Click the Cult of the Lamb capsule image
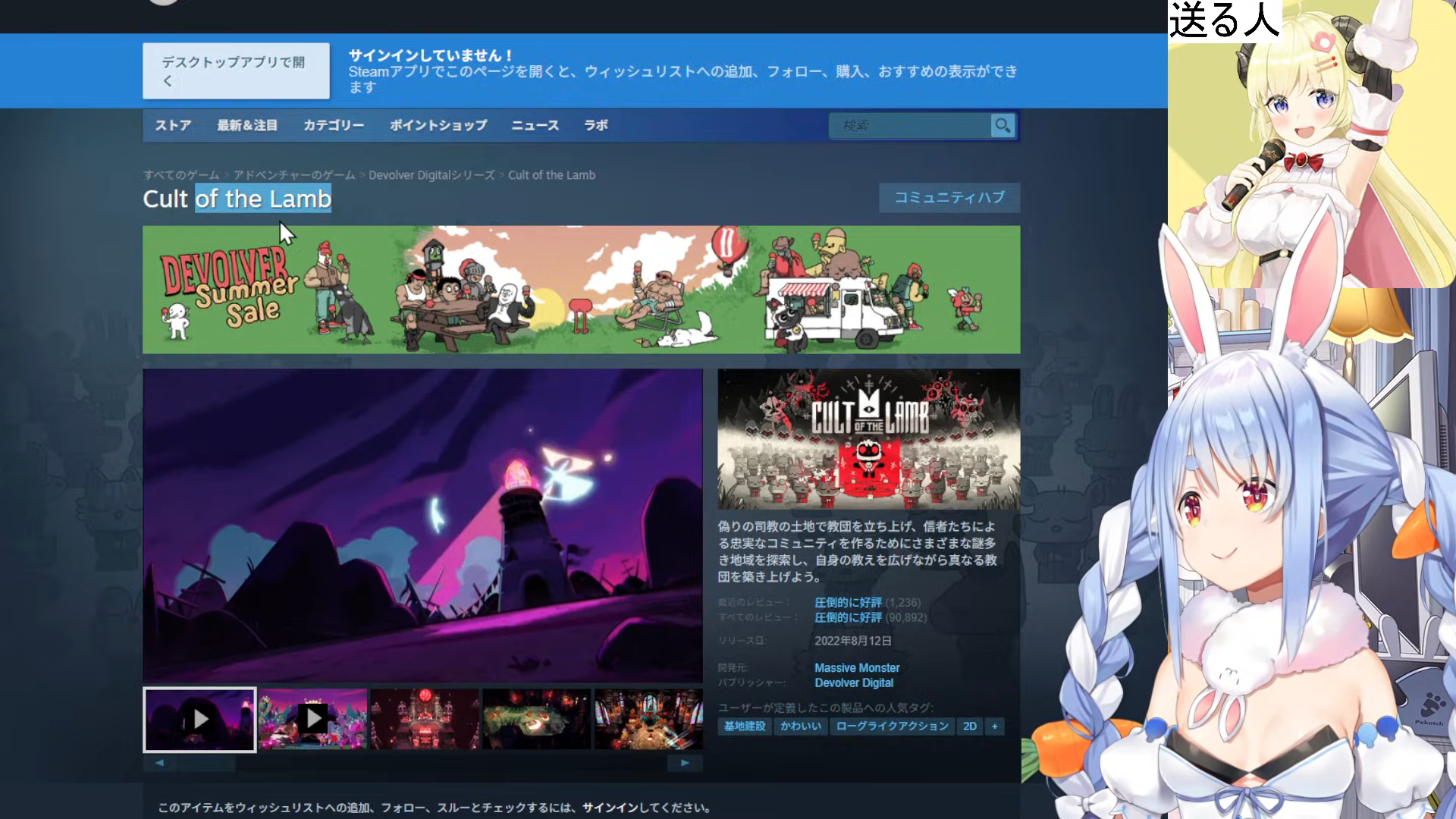The height and width of the screenshot is (819, 1456). 869,439
